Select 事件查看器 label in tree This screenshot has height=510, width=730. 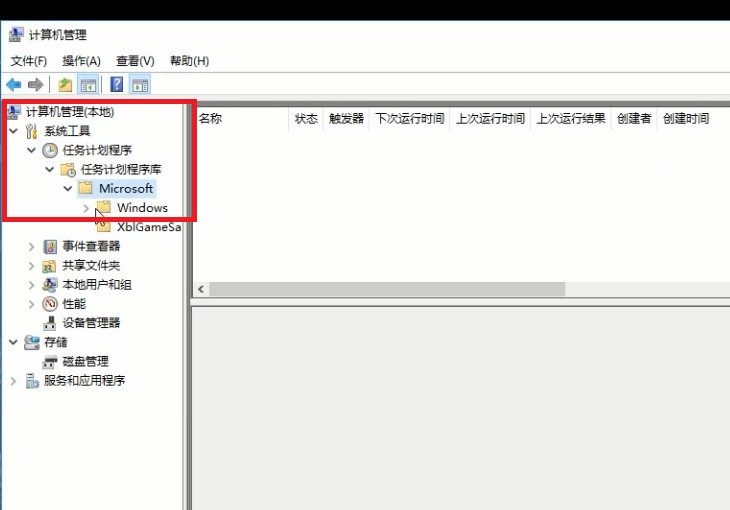[x=91, y=246]
